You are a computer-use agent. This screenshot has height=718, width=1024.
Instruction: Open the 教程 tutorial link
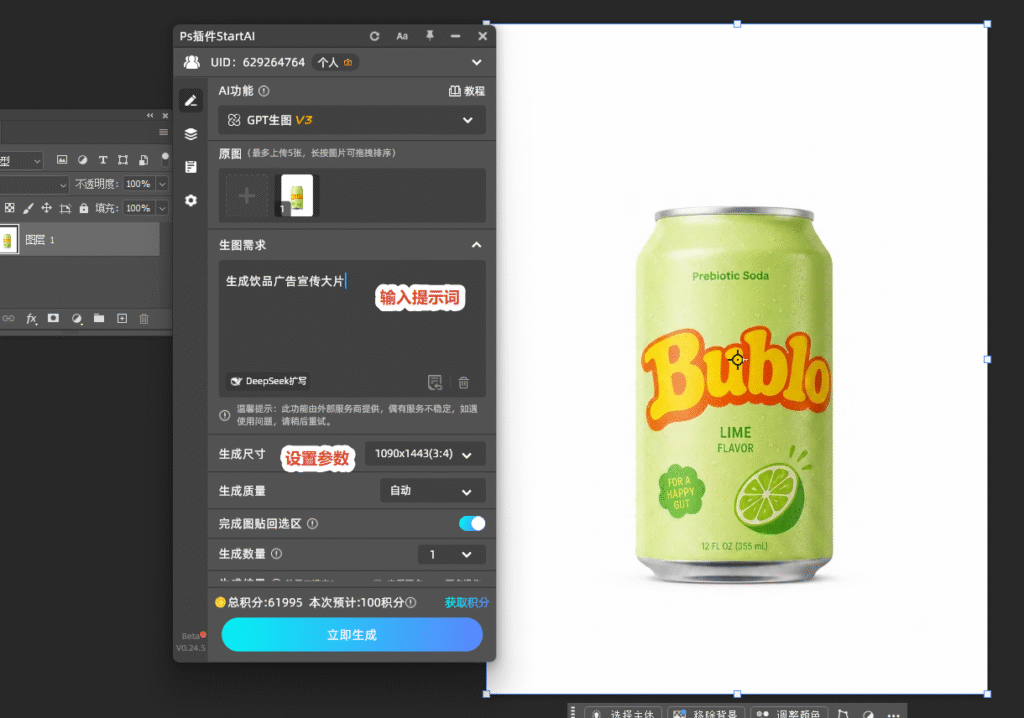tap(467, 91)
